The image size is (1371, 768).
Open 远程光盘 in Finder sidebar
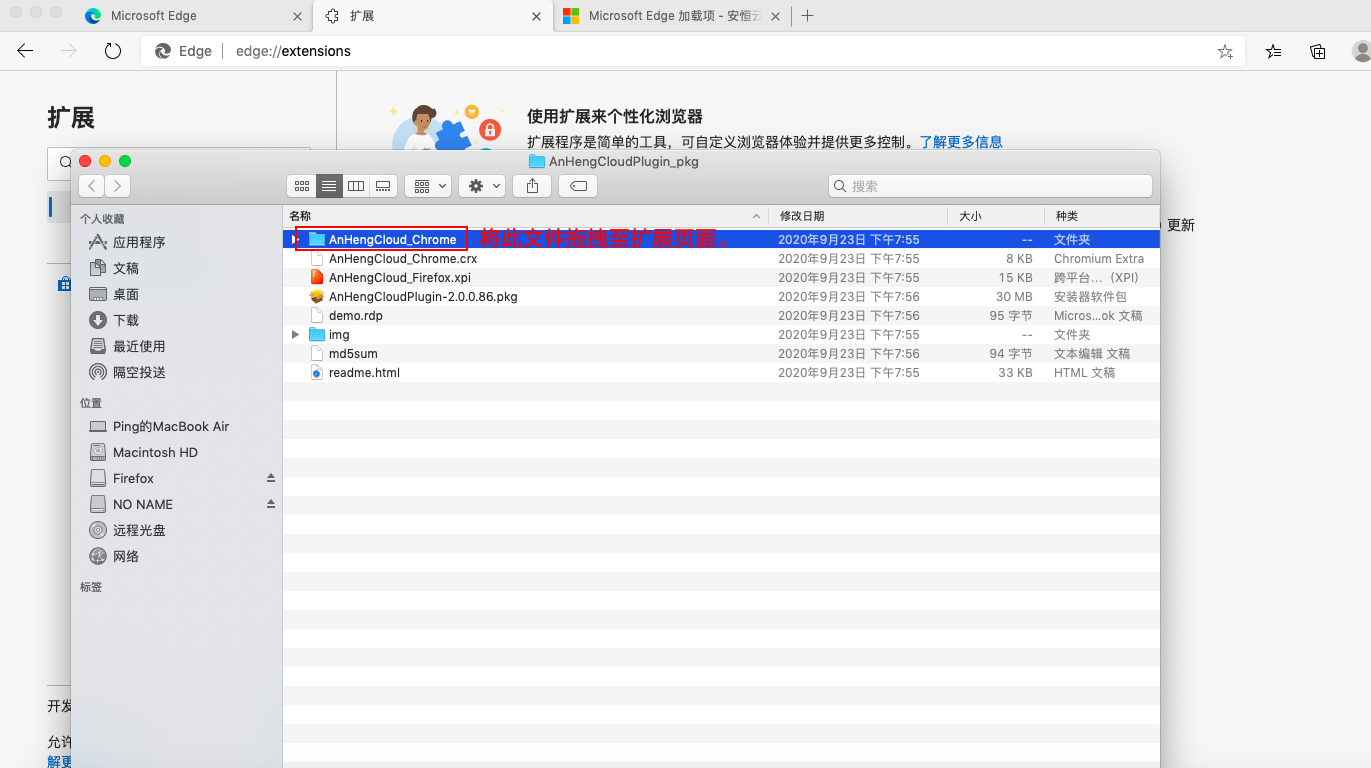coord(139,530)
